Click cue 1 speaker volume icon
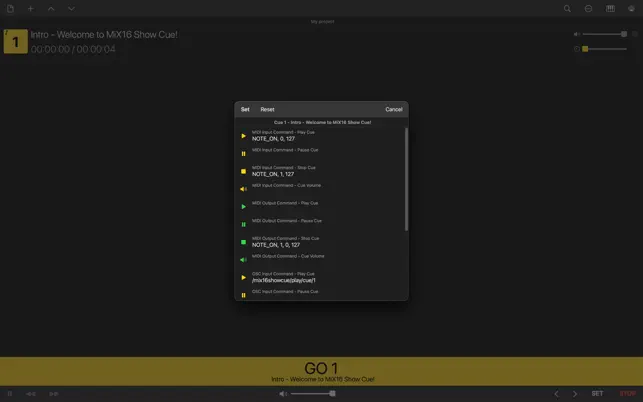 point(577,34)
